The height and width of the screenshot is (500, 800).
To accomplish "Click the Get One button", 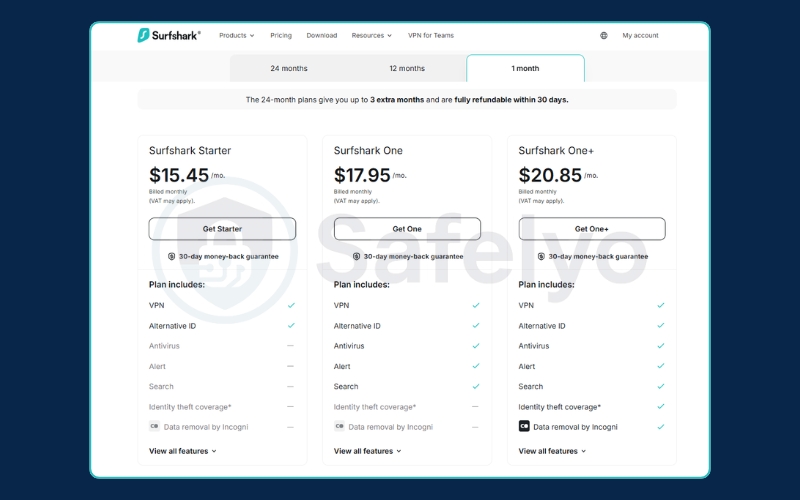I will click(407, 229).
